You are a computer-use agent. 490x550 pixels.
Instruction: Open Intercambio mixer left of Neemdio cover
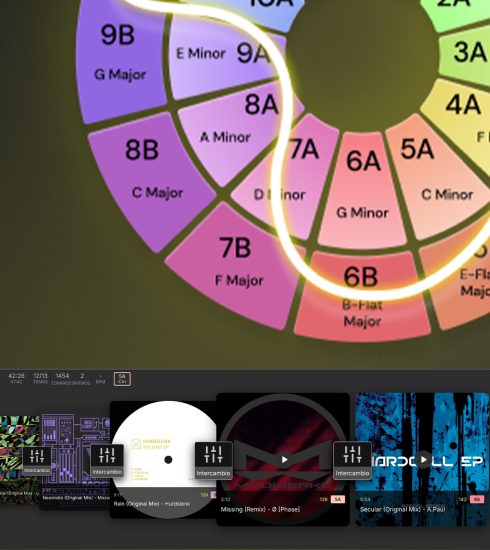pyautogui.click(x=37, y=461)
